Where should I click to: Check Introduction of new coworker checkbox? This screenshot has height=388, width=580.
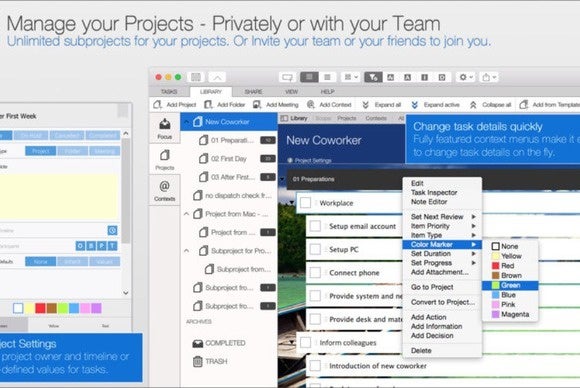click(x=315, y=366)
